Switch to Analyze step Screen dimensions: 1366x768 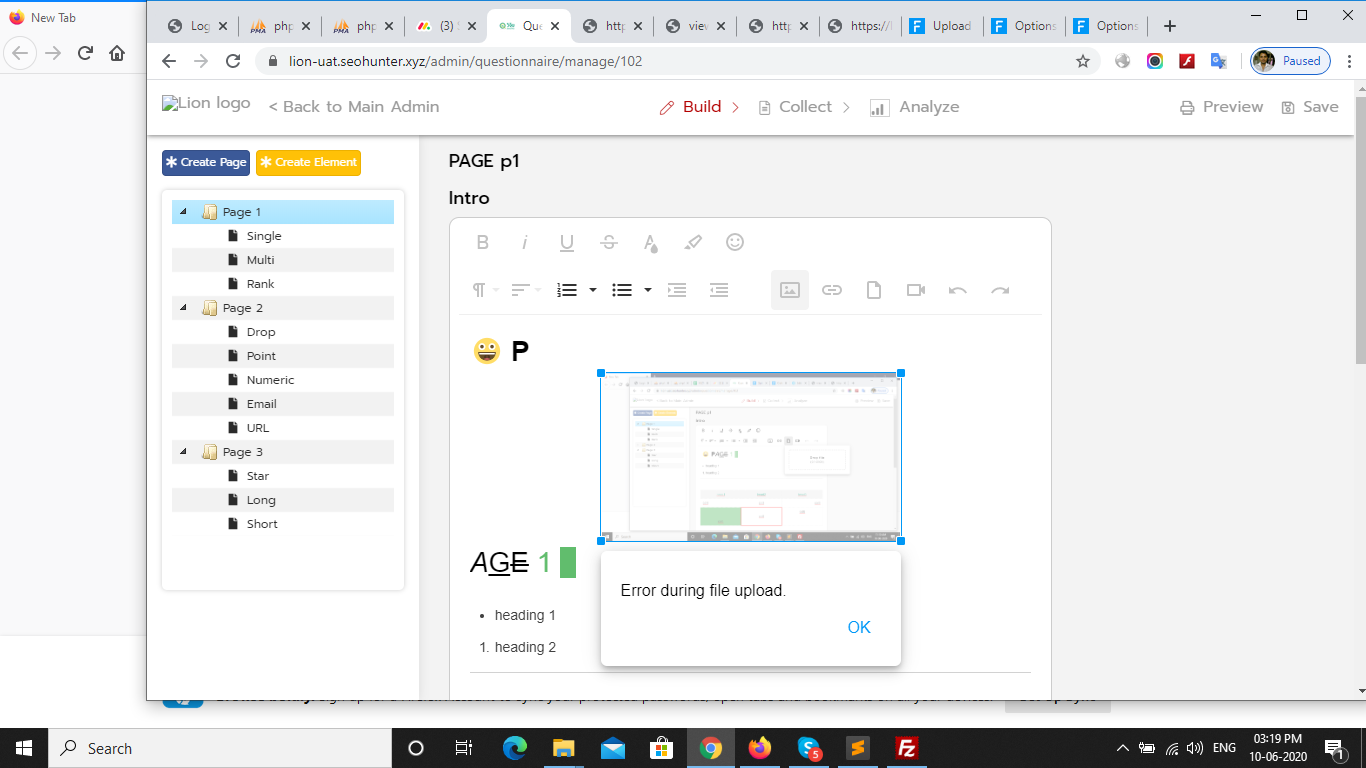(915, 107)
